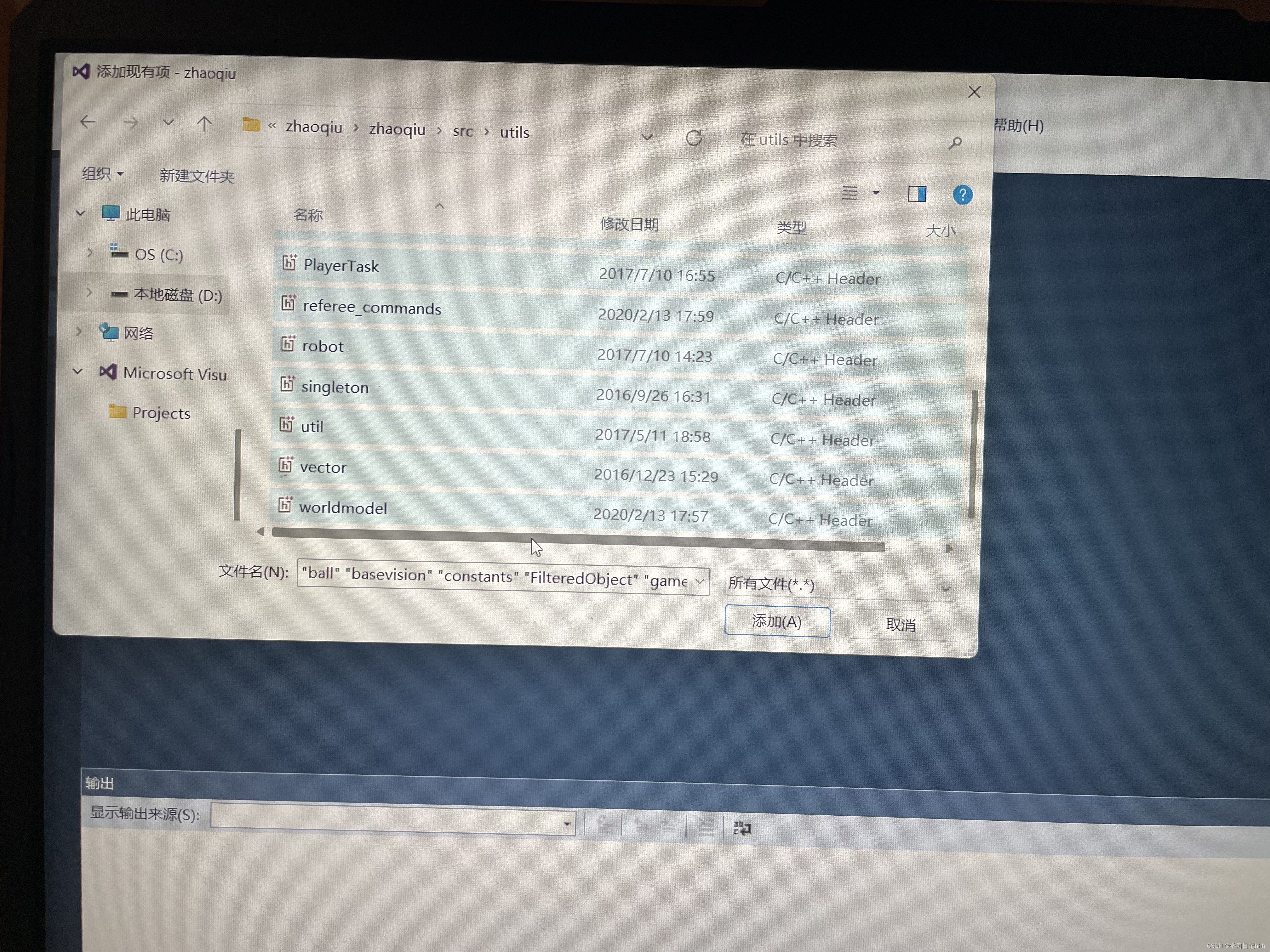The width and height of the screenshot is (1270, 952).
Task: Toggle the preview pane icon
Action: pos(916,194)
